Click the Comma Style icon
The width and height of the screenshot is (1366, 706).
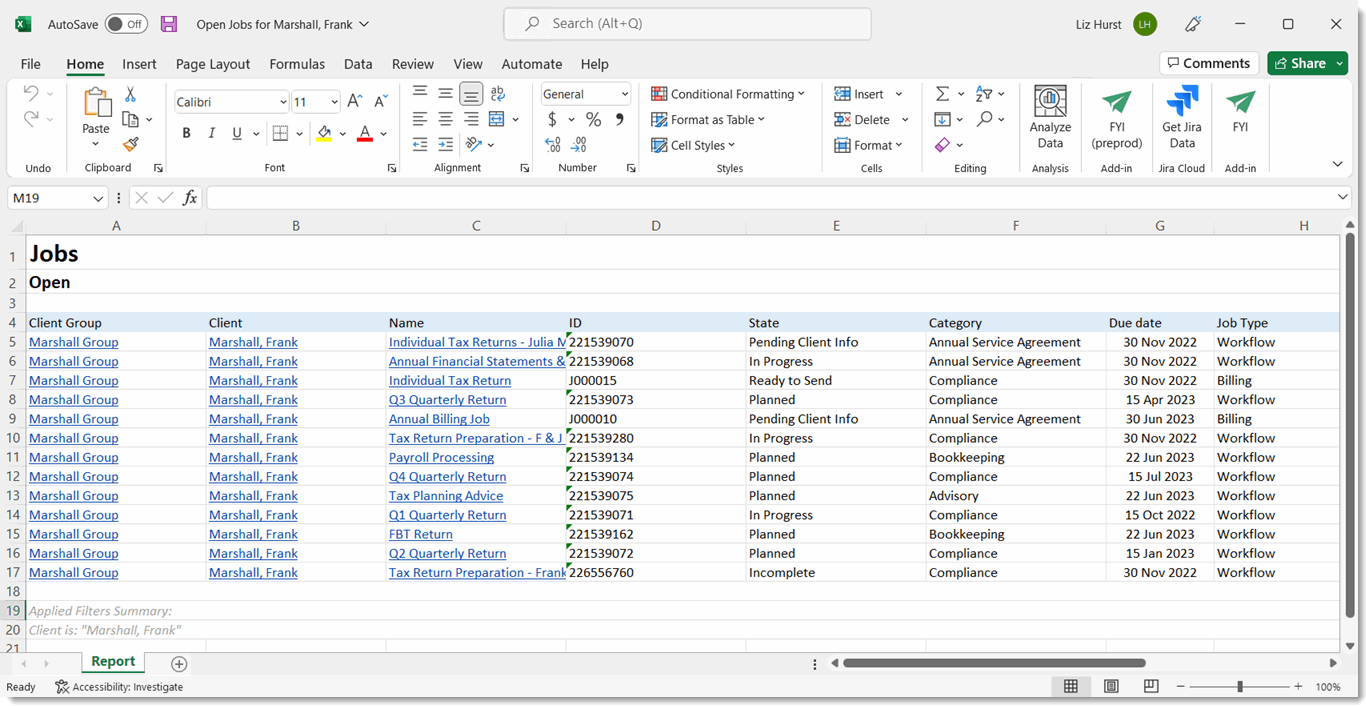tap(619, 119)
